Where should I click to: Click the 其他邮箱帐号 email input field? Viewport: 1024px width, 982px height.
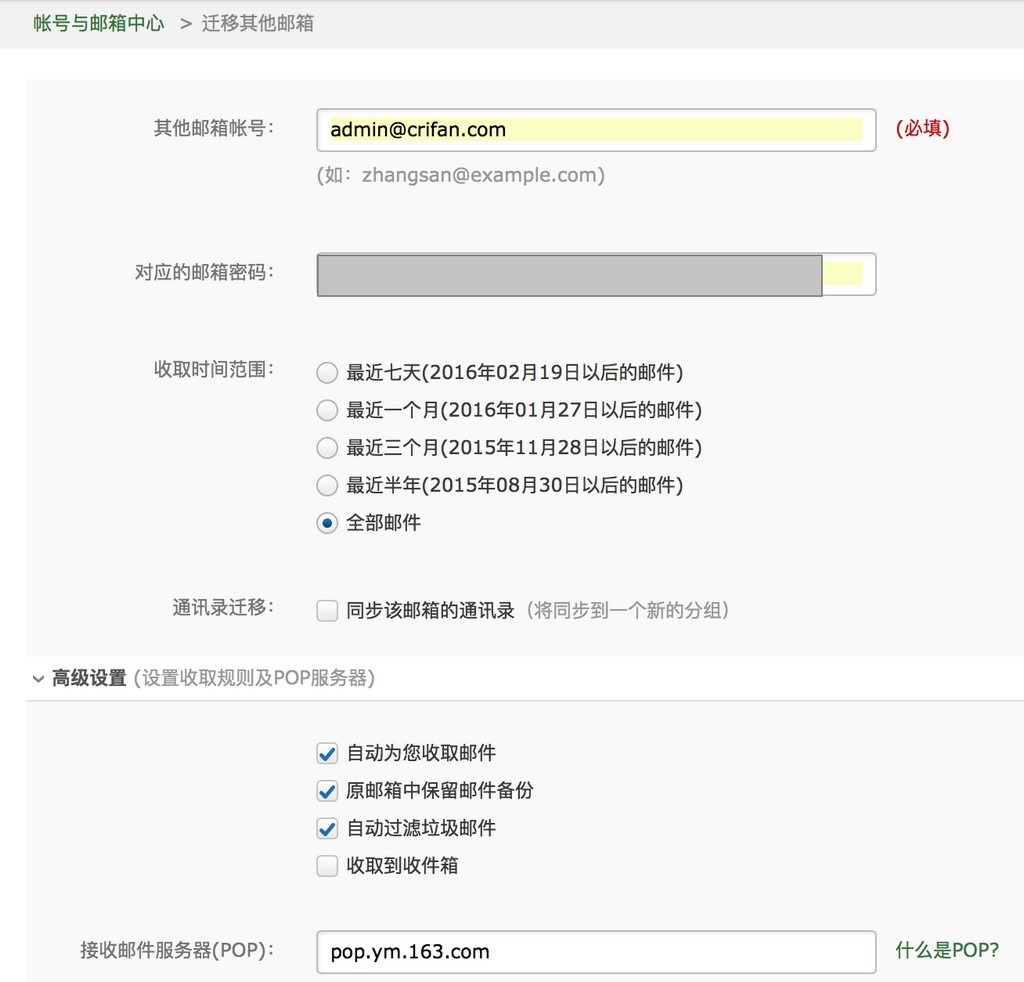point(596,130)
